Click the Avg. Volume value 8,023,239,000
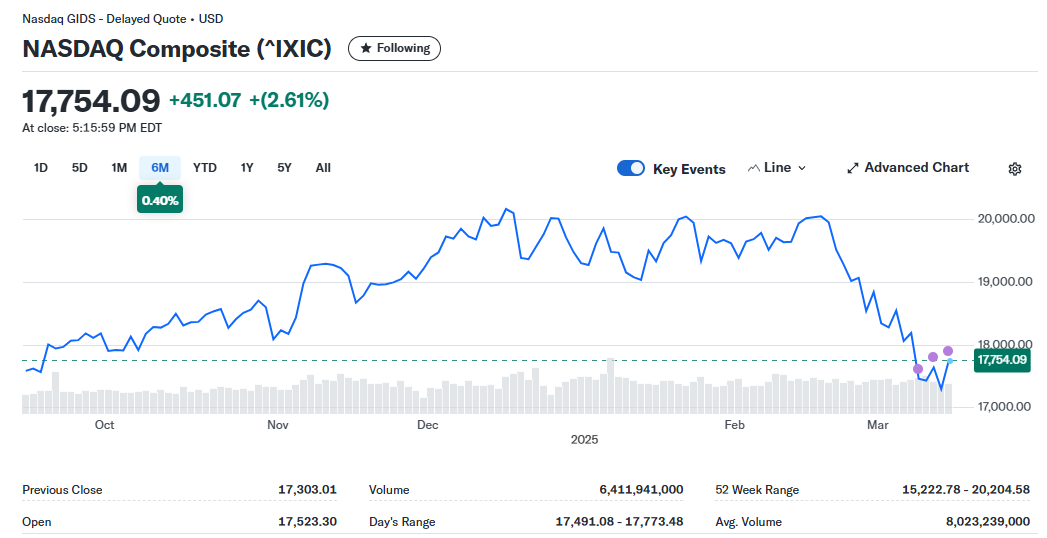 (988, 522)
